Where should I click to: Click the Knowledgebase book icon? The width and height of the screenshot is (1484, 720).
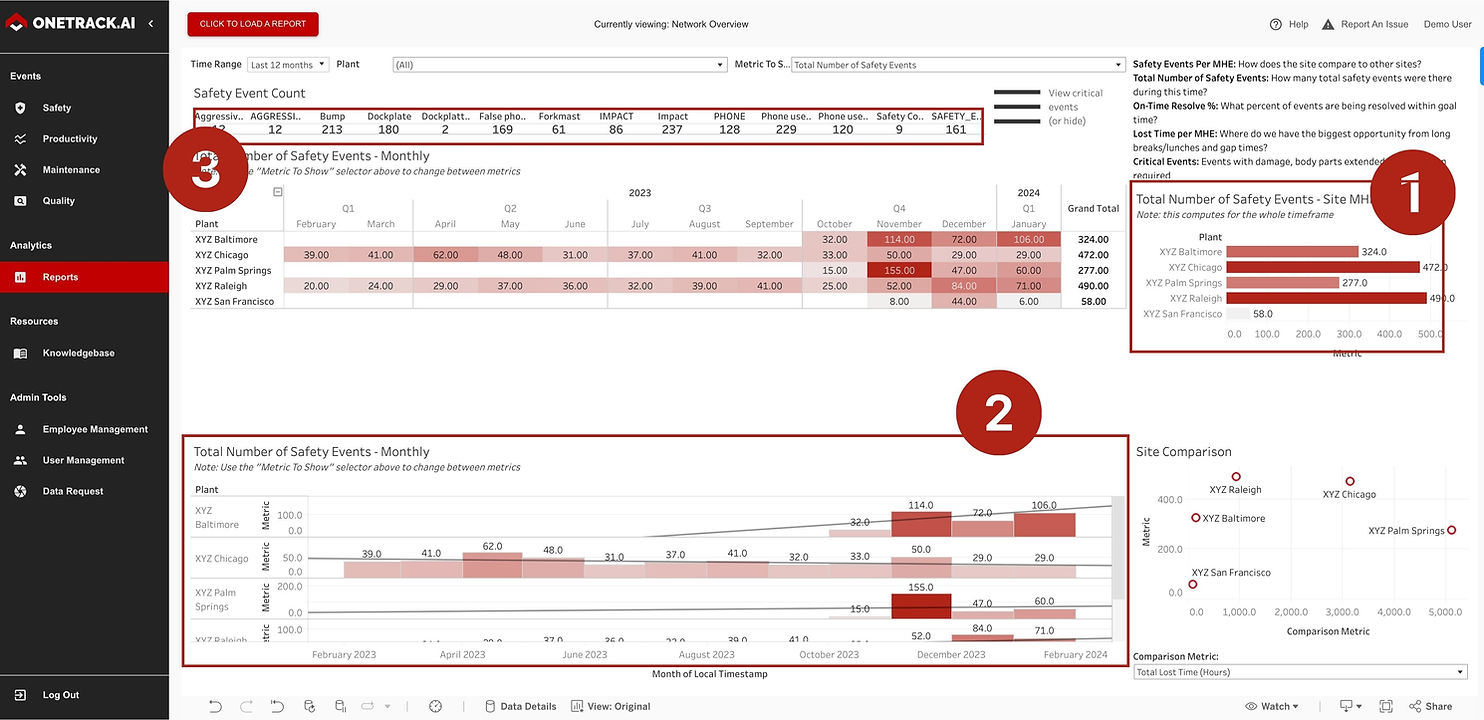[x=20, y=353]
